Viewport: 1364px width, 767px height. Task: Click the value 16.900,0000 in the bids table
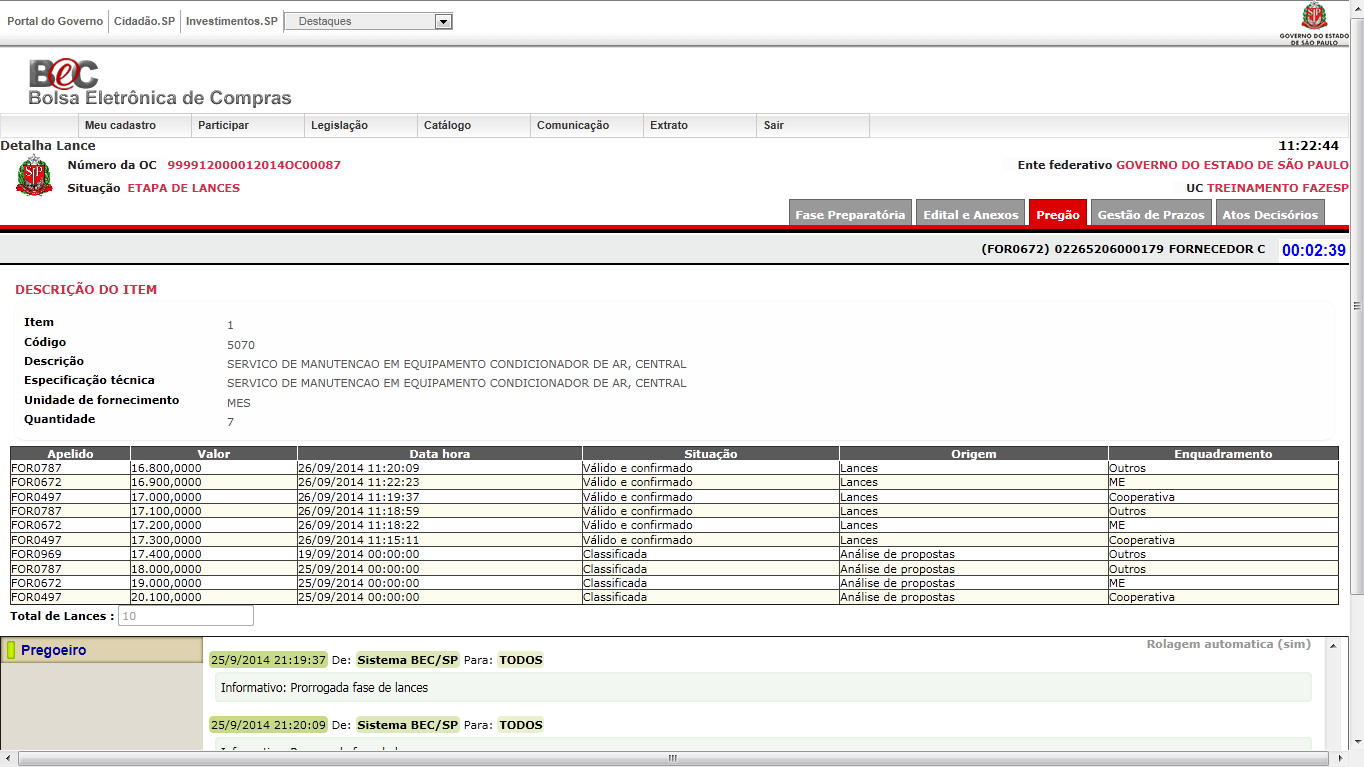(167, 482)
